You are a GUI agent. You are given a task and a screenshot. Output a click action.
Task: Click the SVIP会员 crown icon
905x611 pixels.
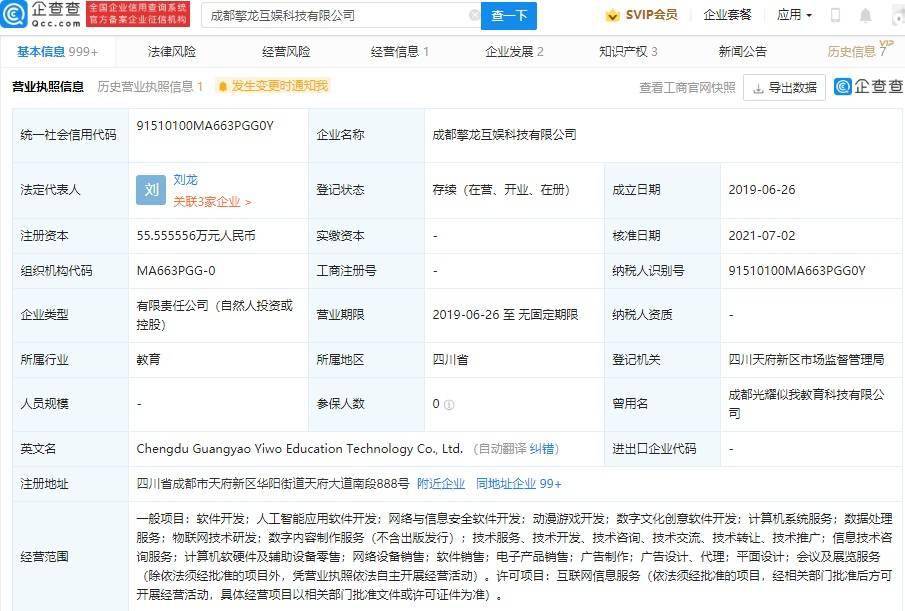coord(612,16)
